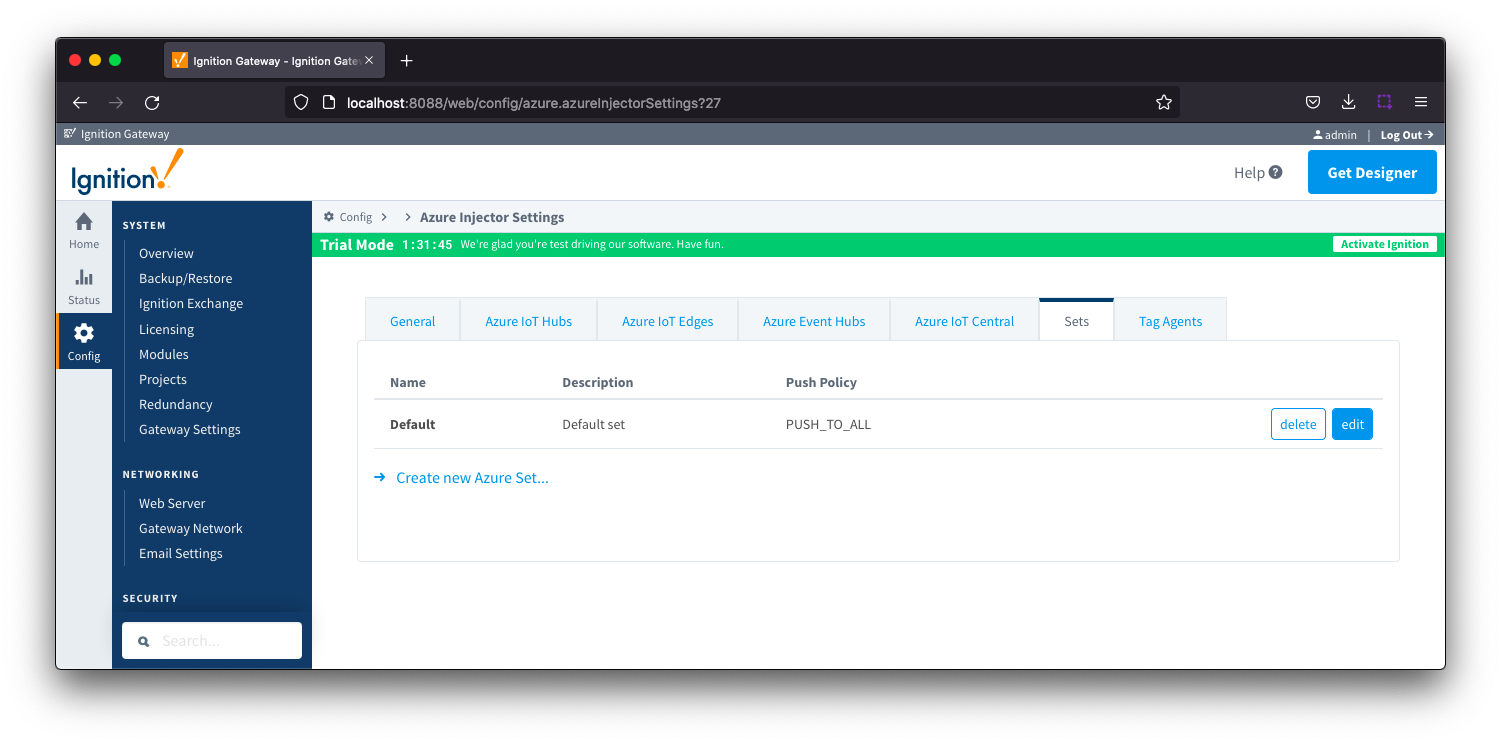Click the Activate Ignition button
The width and height of the screenshot is (1501, 743).
[1384, 244]
